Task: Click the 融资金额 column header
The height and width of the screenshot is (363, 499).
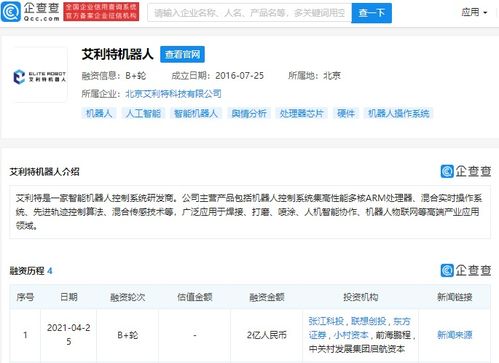Action: click(267, 297)
